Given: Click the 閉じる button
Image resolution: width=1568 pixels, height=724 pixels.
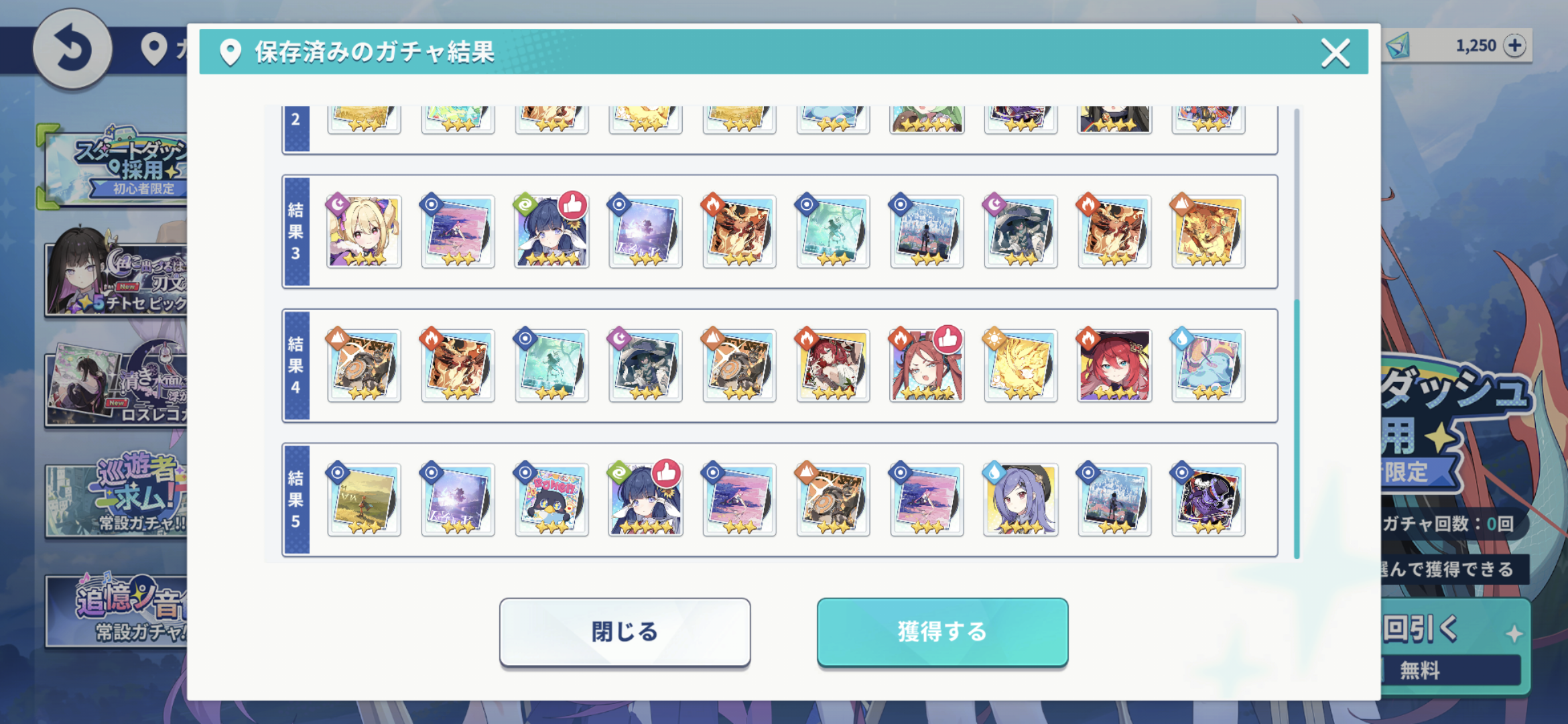Looking at the screenshot, I should click(x=625, y=631).
